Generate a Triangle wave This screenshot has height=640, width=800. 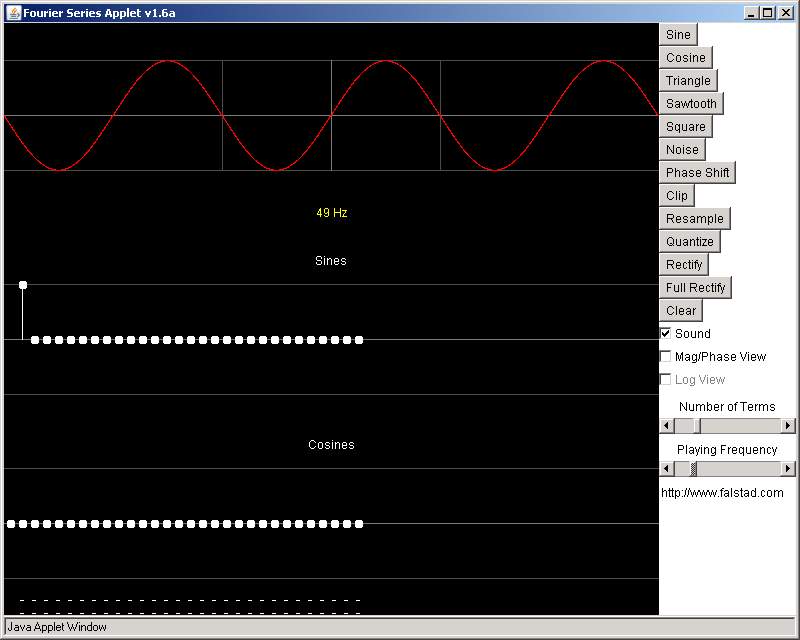pos(688,81)
